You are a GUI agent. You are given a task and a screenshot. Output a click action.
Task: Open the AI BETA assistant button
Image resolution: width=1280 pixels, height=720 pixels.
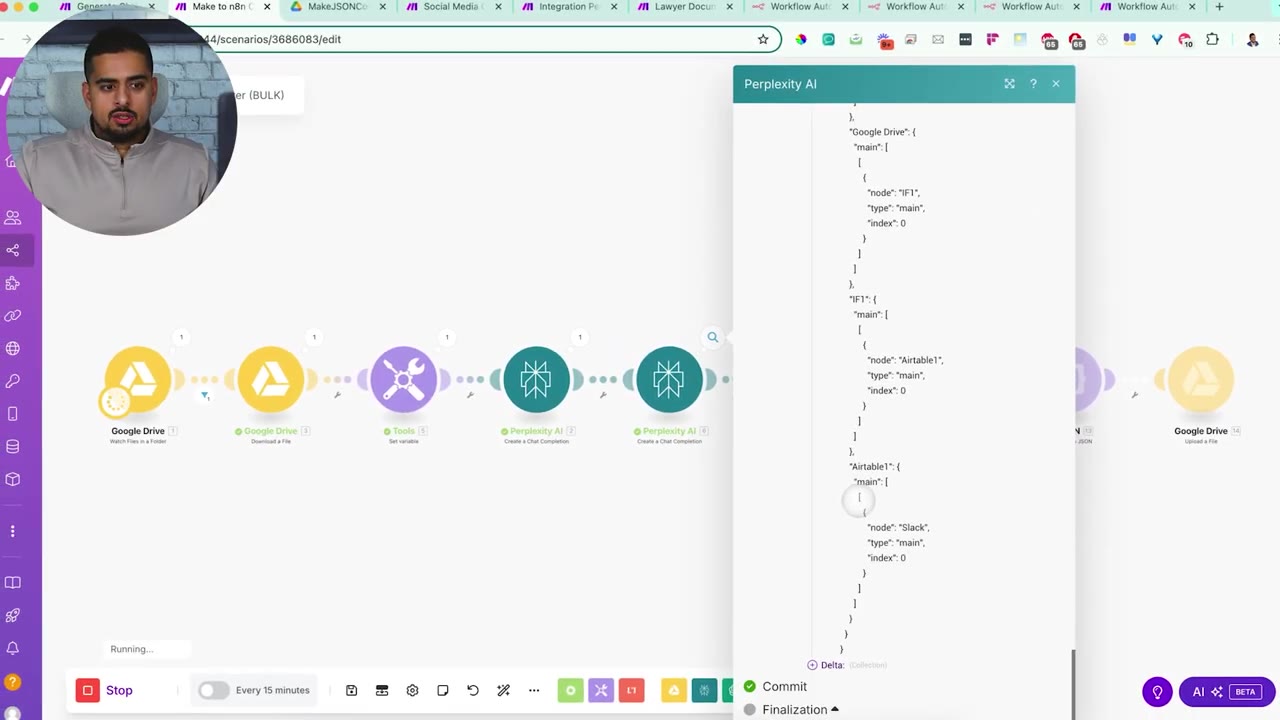click(x=1226, y=691)
